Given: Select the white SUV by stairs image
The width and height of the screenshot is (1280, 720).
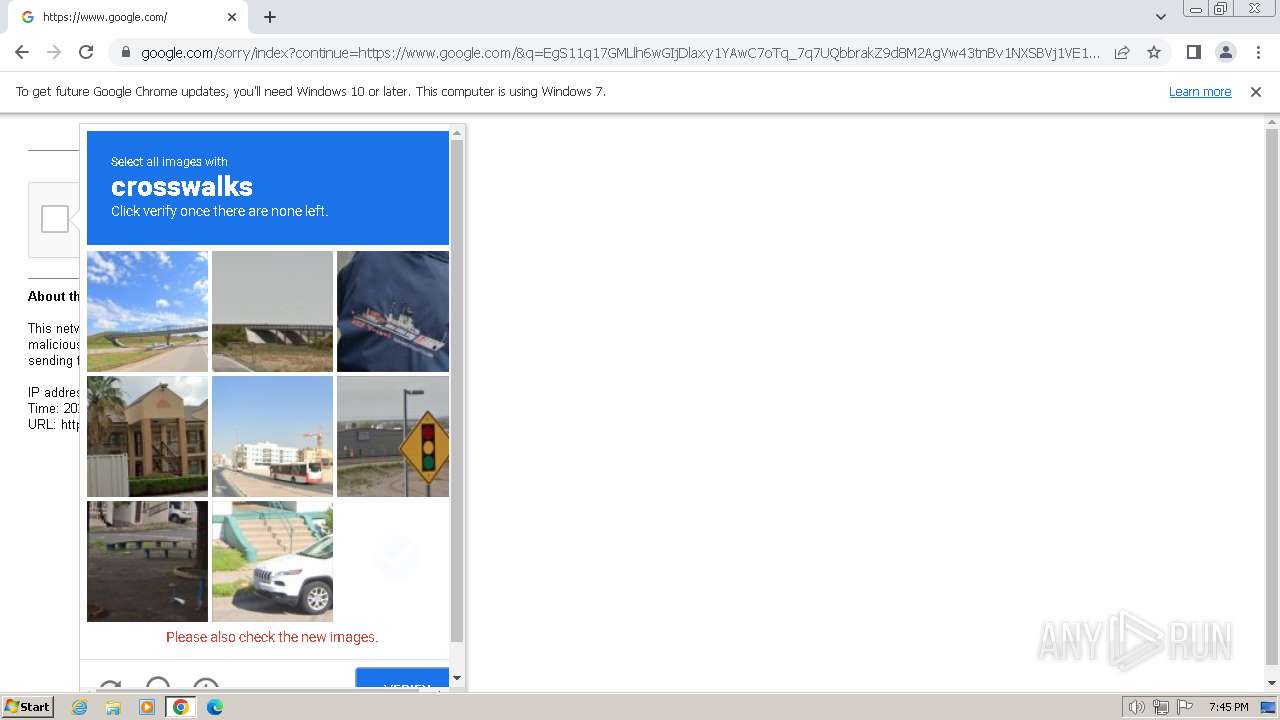Looking at the screenshot, I should point(272,561).
